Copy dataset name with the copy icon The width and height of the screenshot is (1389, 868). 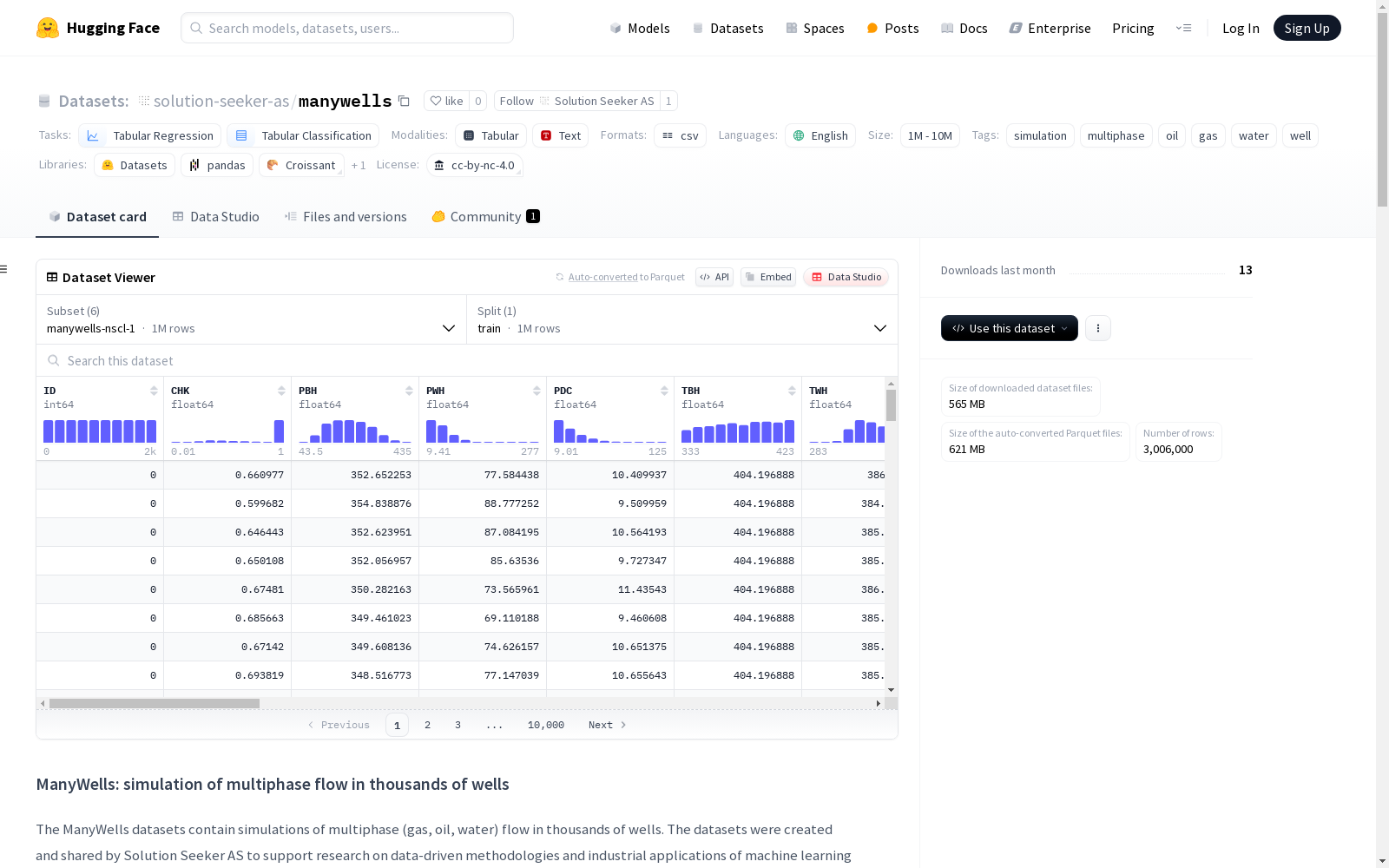tap(404, 101)
